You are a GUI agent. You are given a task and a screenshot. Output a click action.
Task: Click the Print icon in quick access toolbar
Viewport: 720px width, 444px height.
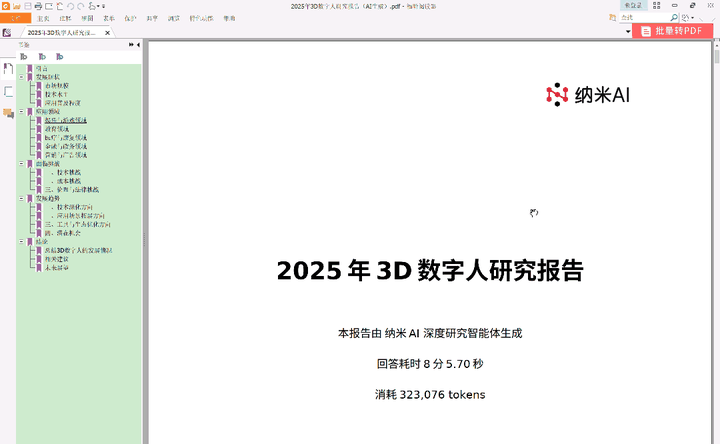point(39,6)
